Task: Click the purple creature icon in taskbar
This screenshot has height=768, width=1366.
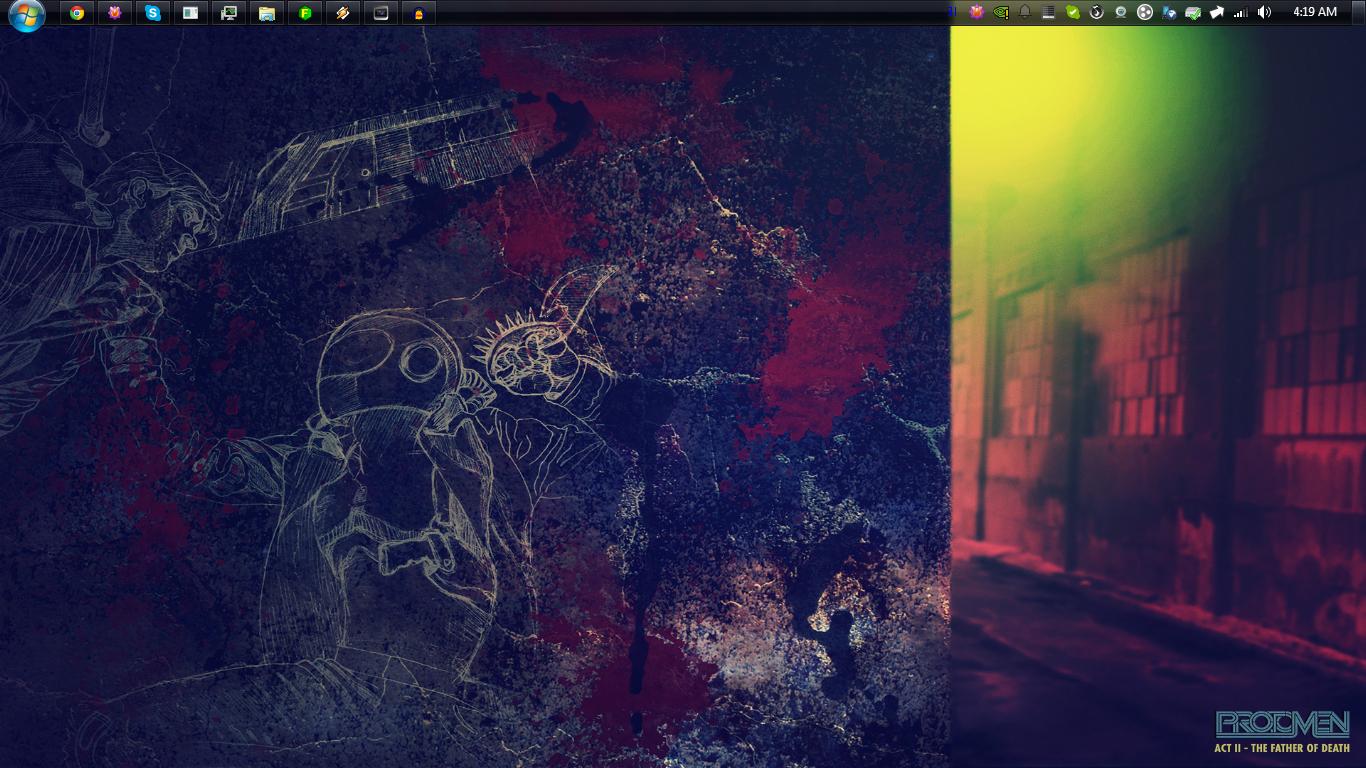Action: (115, 13)
